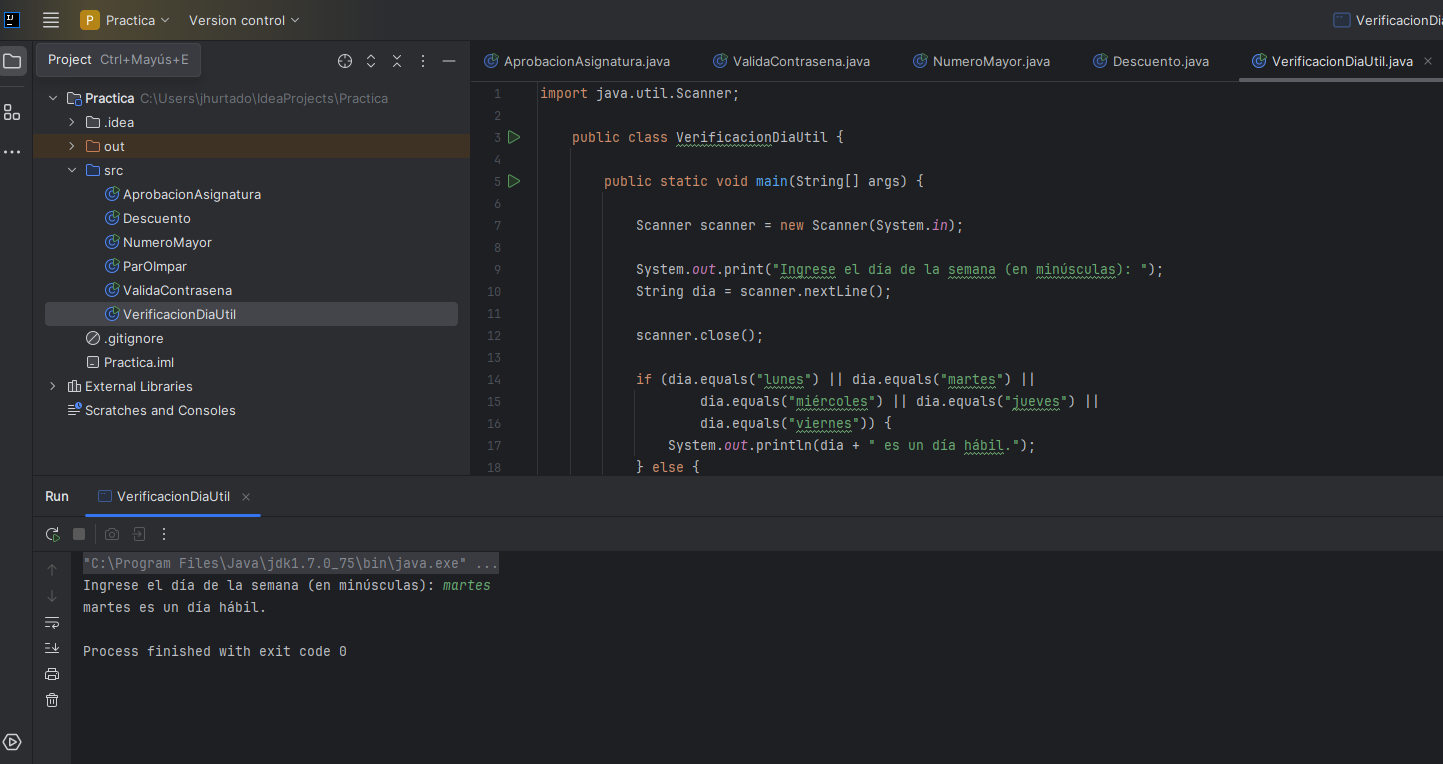The width and height of the screenshot is (1443, 764).
Task: Close the VerificacionDiaUtil run tab
Action: [246, 497]
